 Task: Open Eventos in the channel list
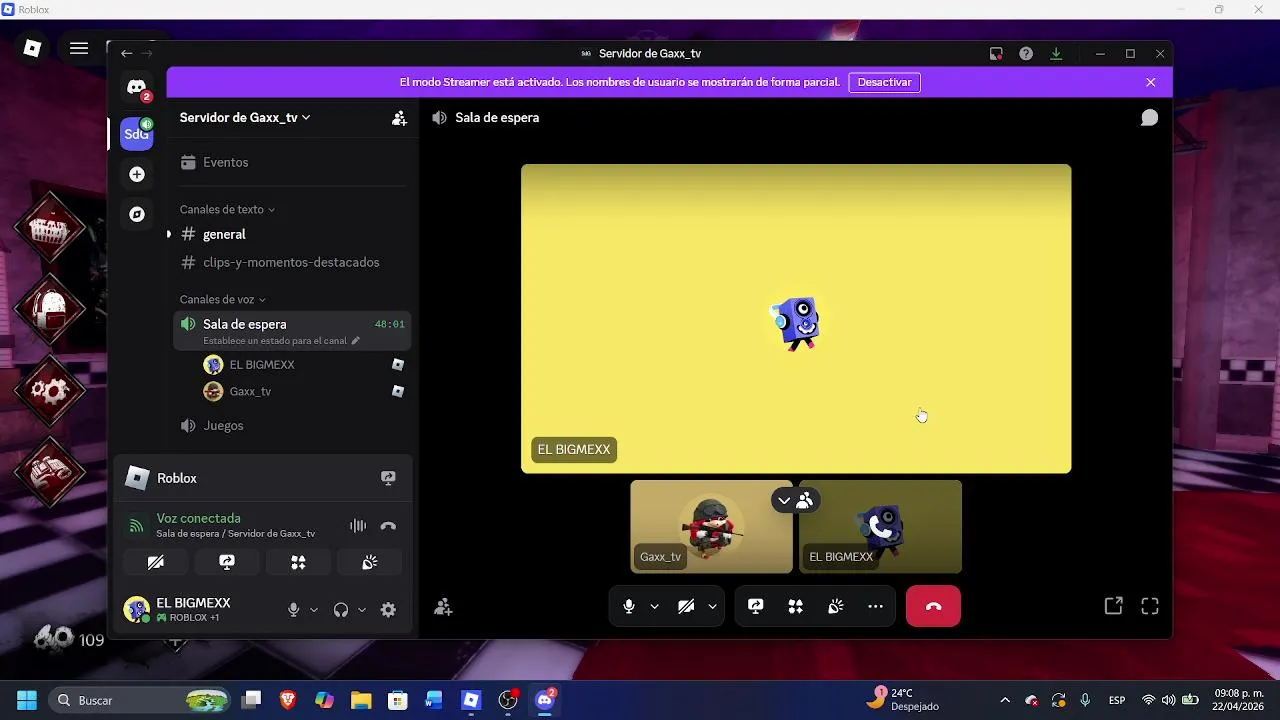pos(292,162)
